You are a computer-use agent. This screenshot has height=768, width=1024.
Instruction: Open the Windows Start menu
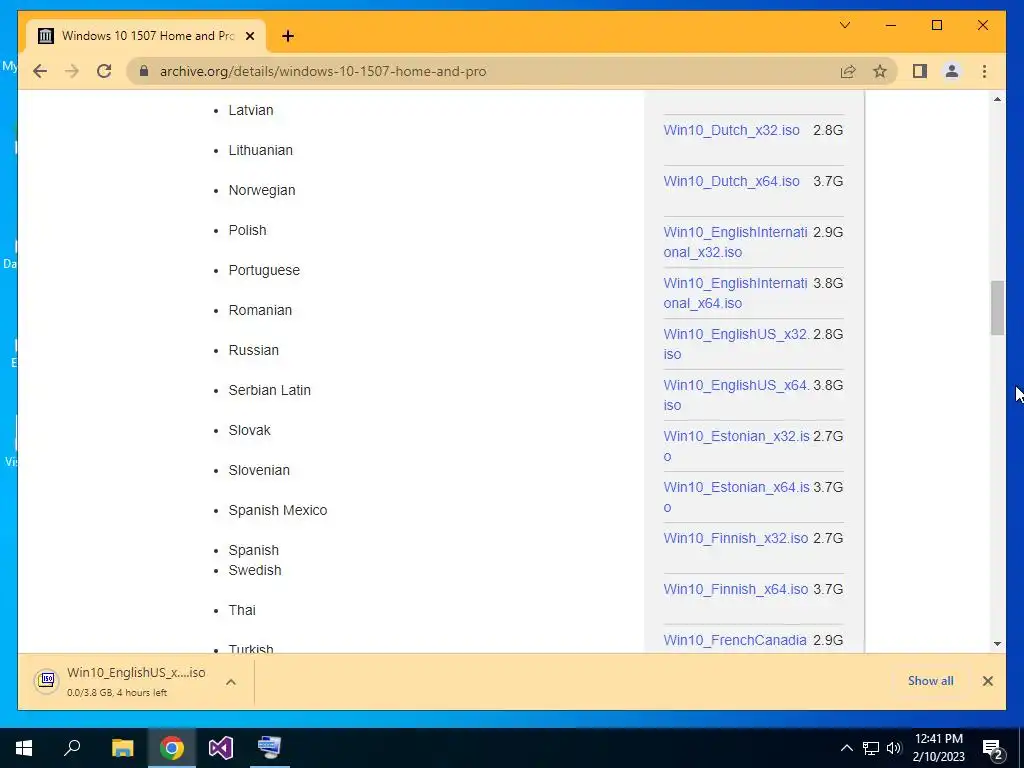coord(24,748)
